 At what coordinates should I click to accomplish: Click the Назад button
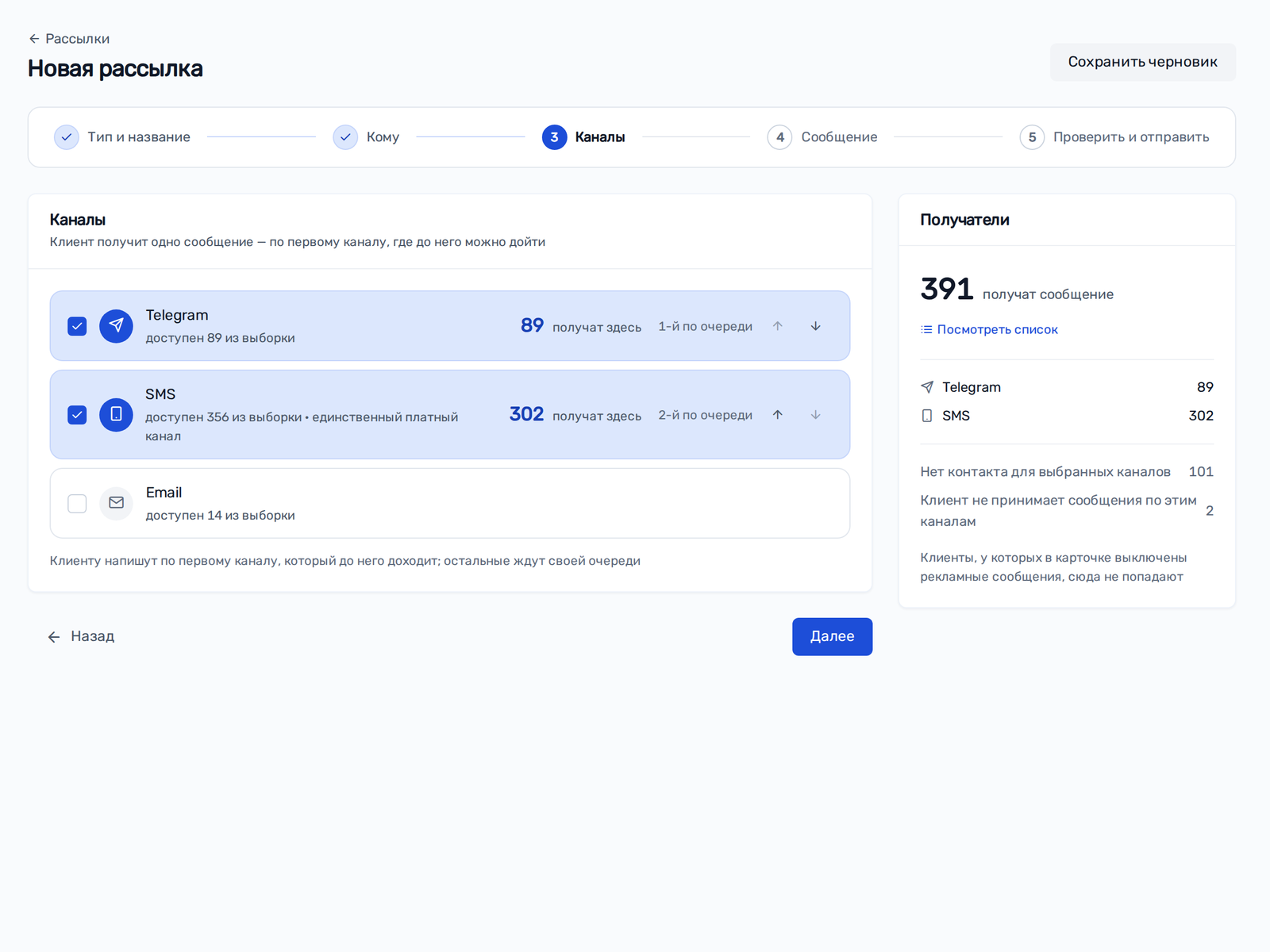(x=81, y=636)
